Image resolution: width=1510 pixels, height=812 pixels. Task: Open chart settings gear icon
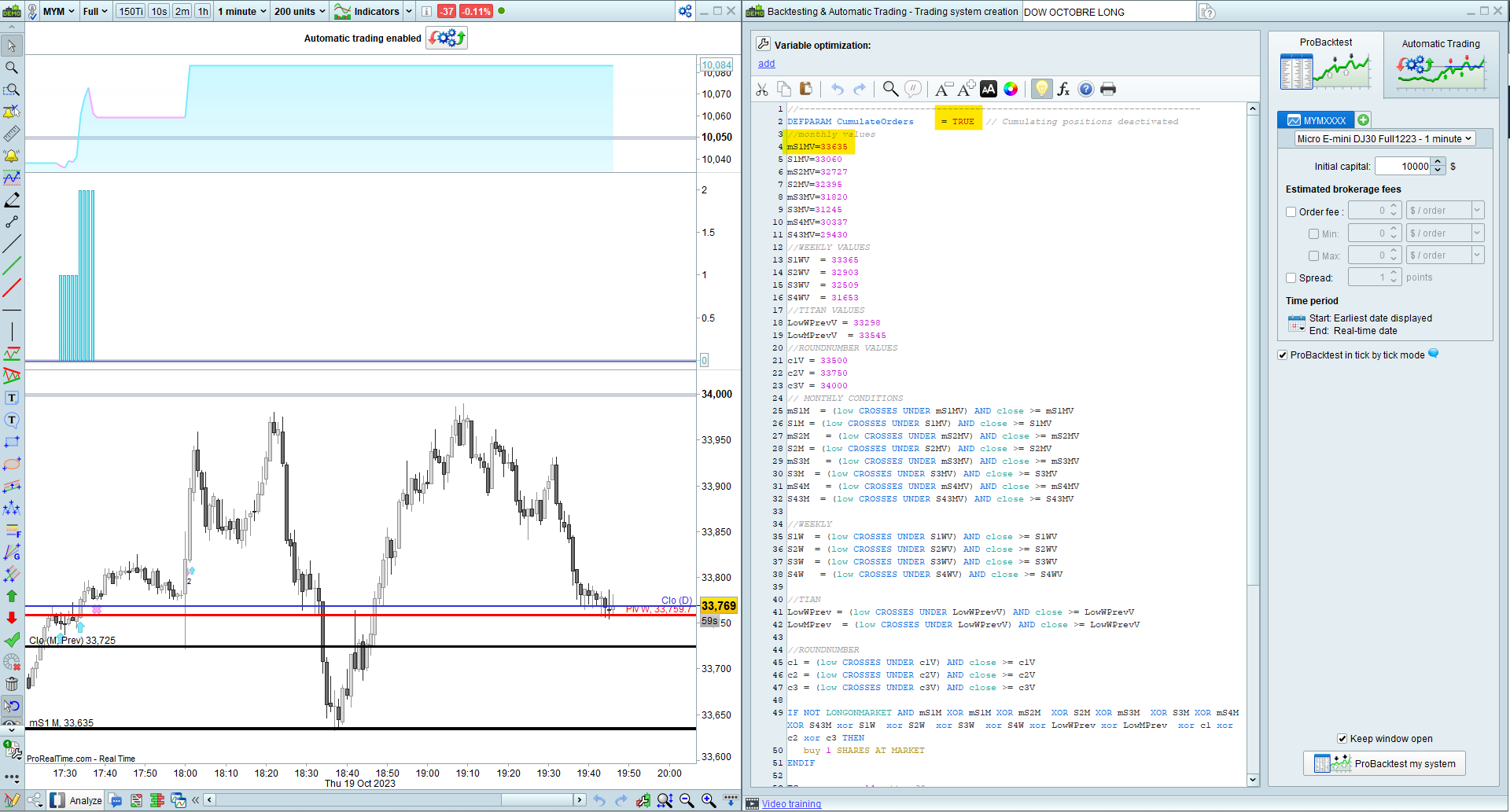click(685, 12)
